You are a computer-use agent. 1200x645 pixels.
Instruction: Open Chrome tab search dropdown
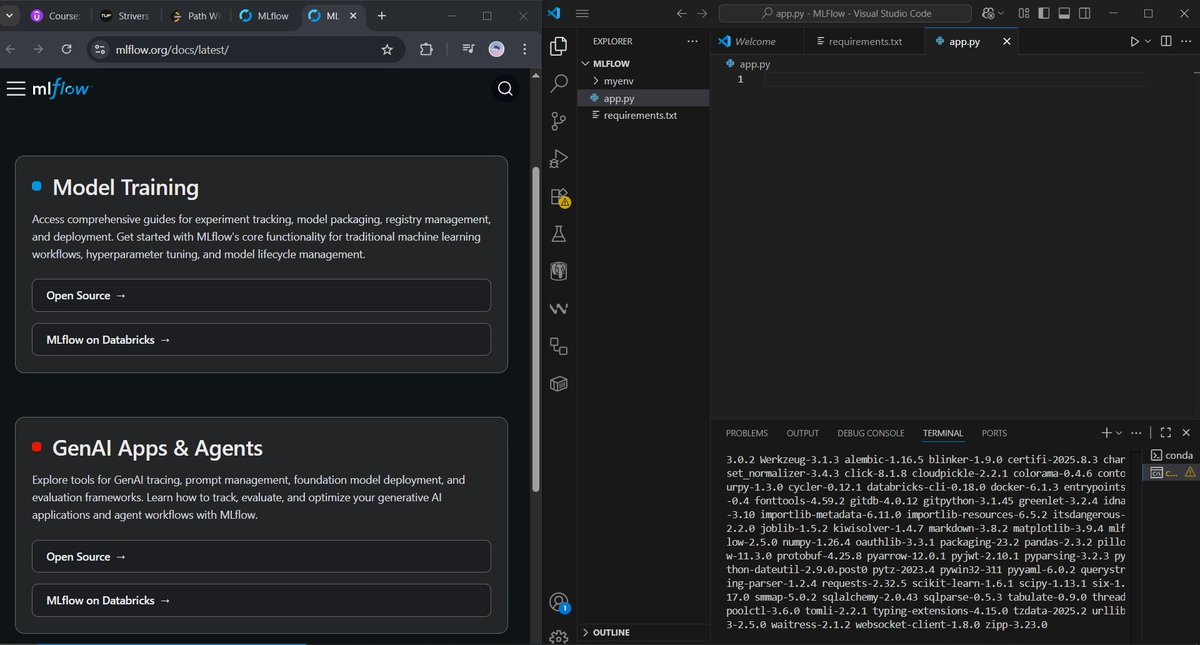[x=10, y=15]
